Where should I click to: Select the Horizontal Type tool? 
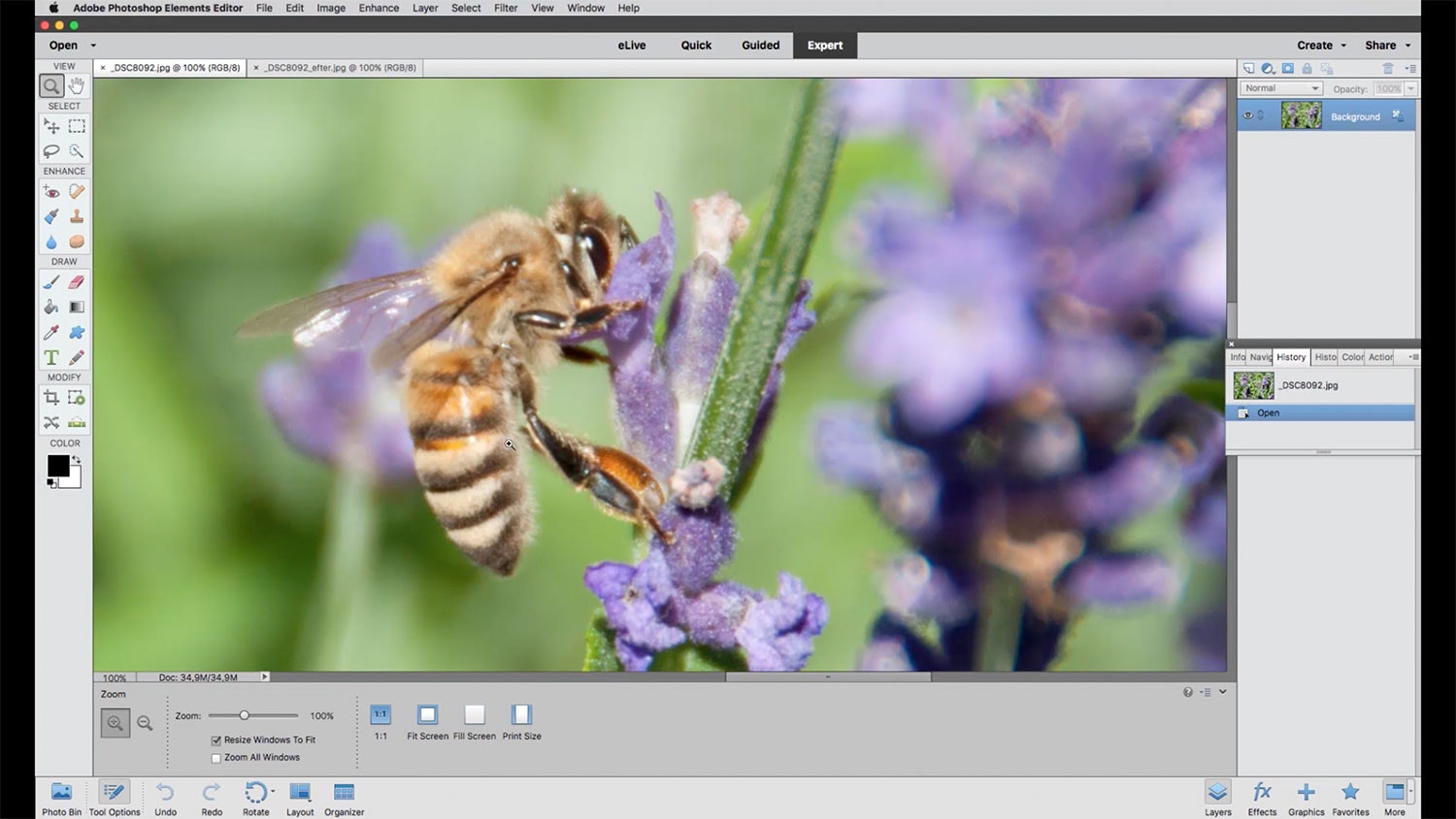pos(51,357)
